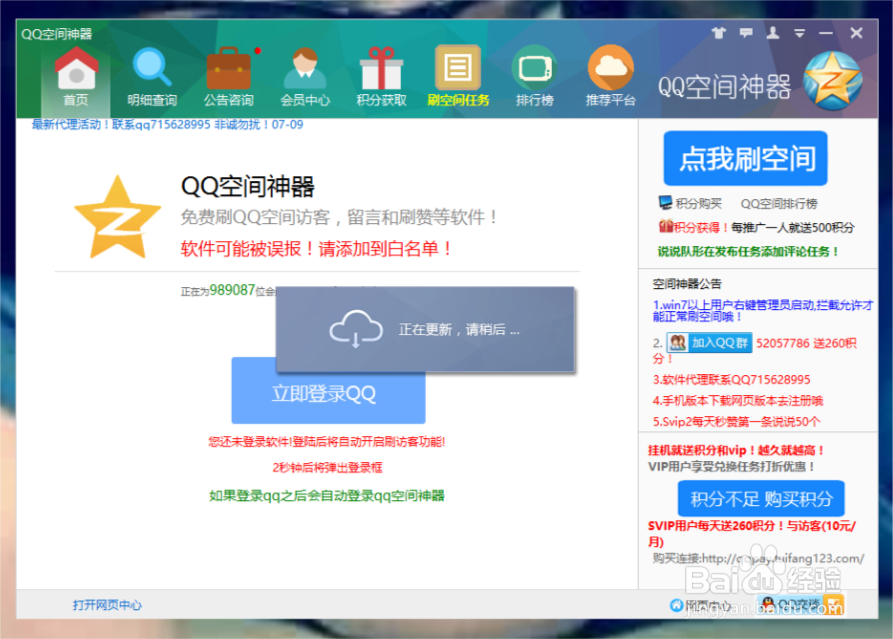
Task: Click 积分不足 购买积分 button
Action: (x=761, y=498)
